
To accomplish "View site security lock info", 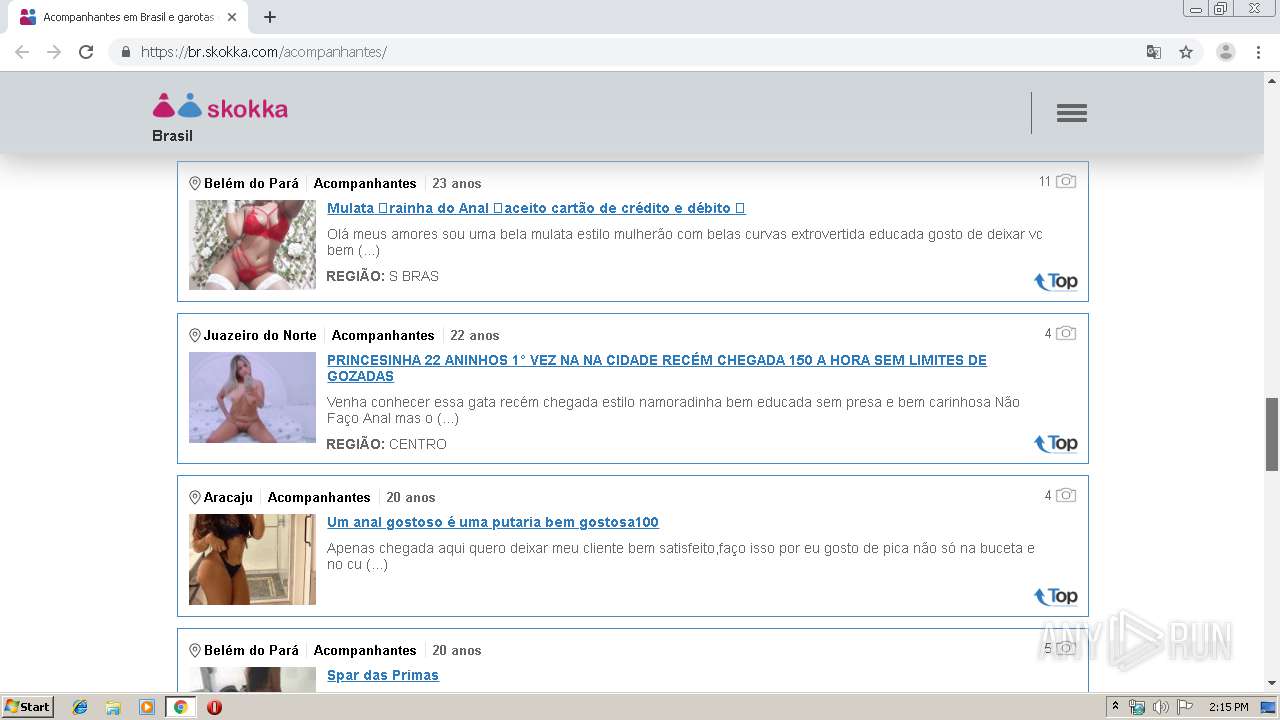I will [126, 52].
